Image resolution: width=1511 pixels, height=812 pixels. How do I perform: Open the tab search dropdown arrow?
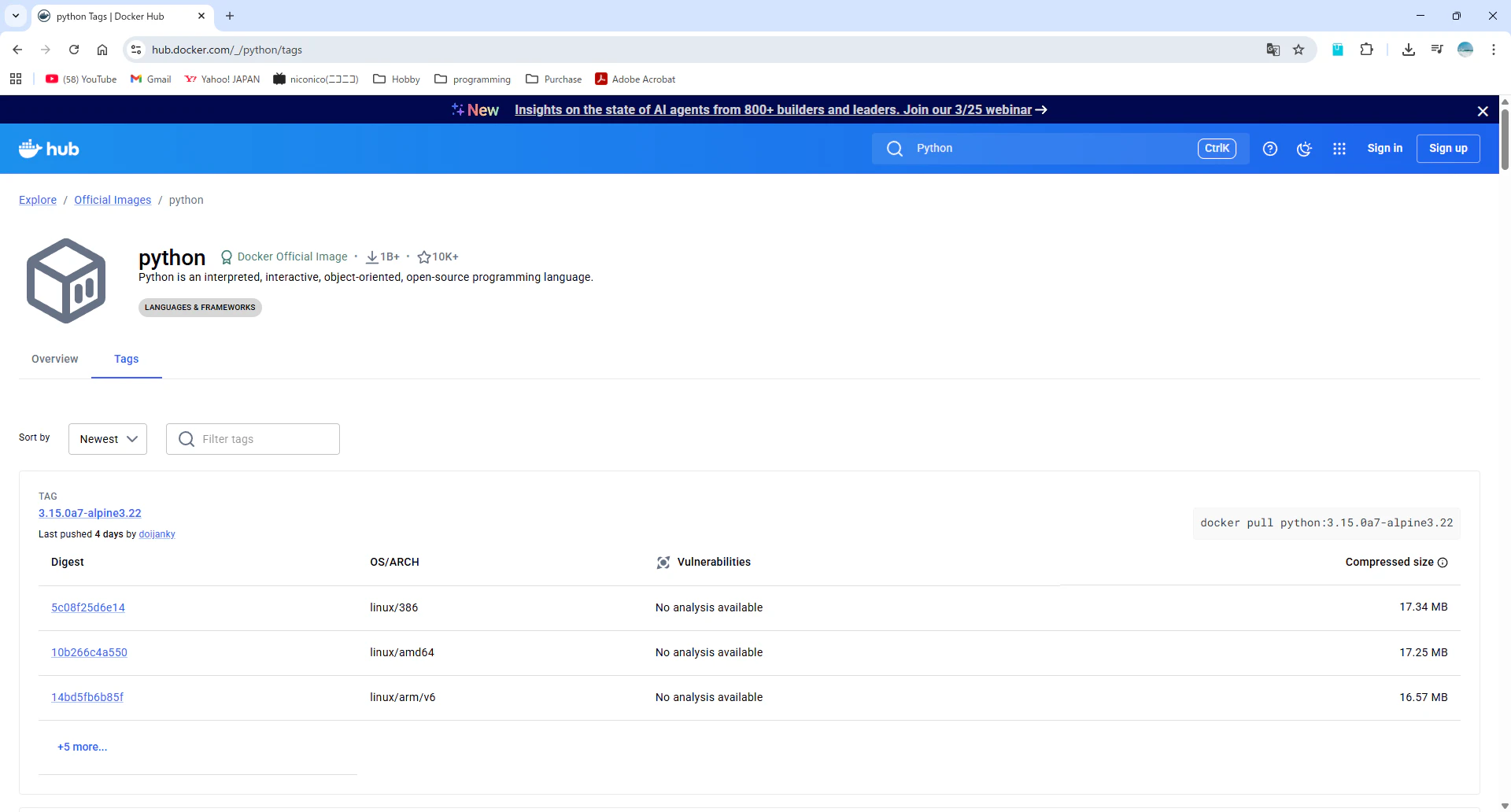(x=16, y=16)
